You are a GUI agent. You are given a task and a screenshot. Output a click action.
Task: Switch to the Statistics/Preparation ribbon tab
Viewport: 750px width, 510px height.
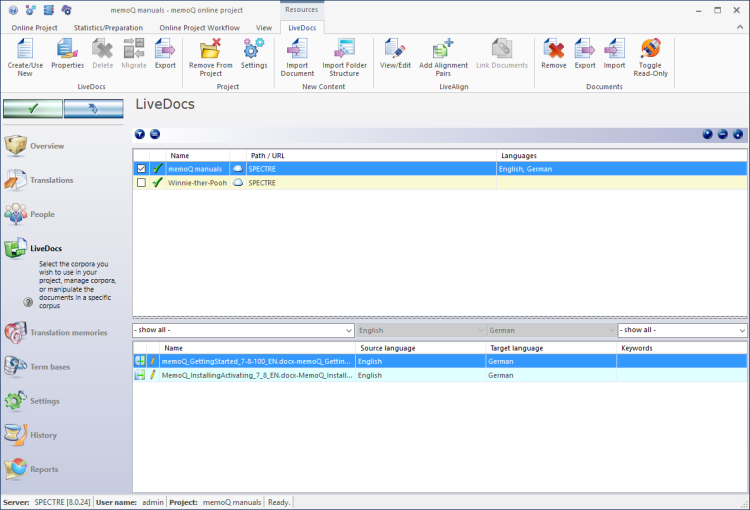pyautogui.click(x=108, y=27)
